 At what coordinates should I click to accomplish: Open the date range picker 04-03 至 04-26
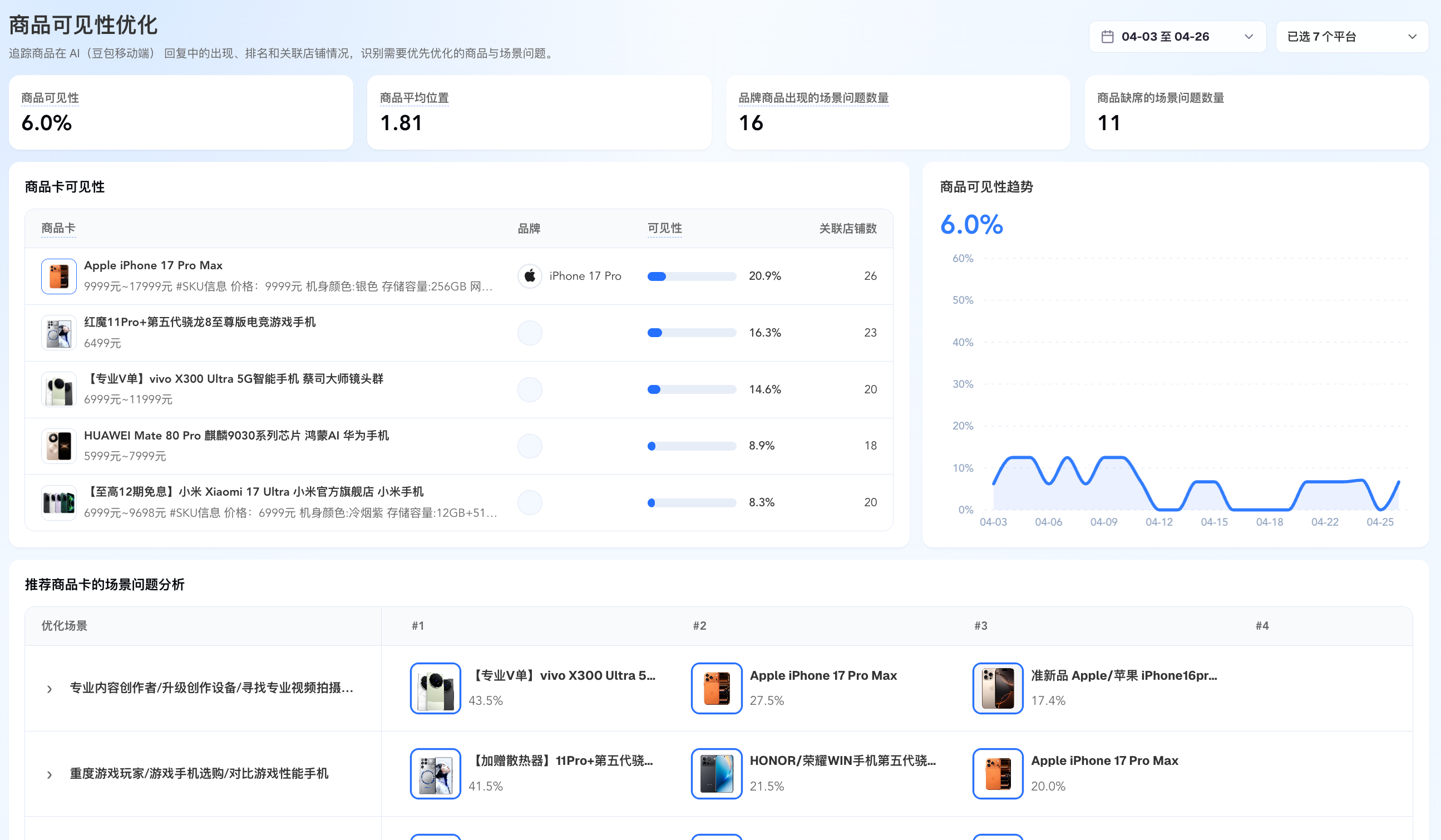pyautogui.click(x=1177, y=37)
